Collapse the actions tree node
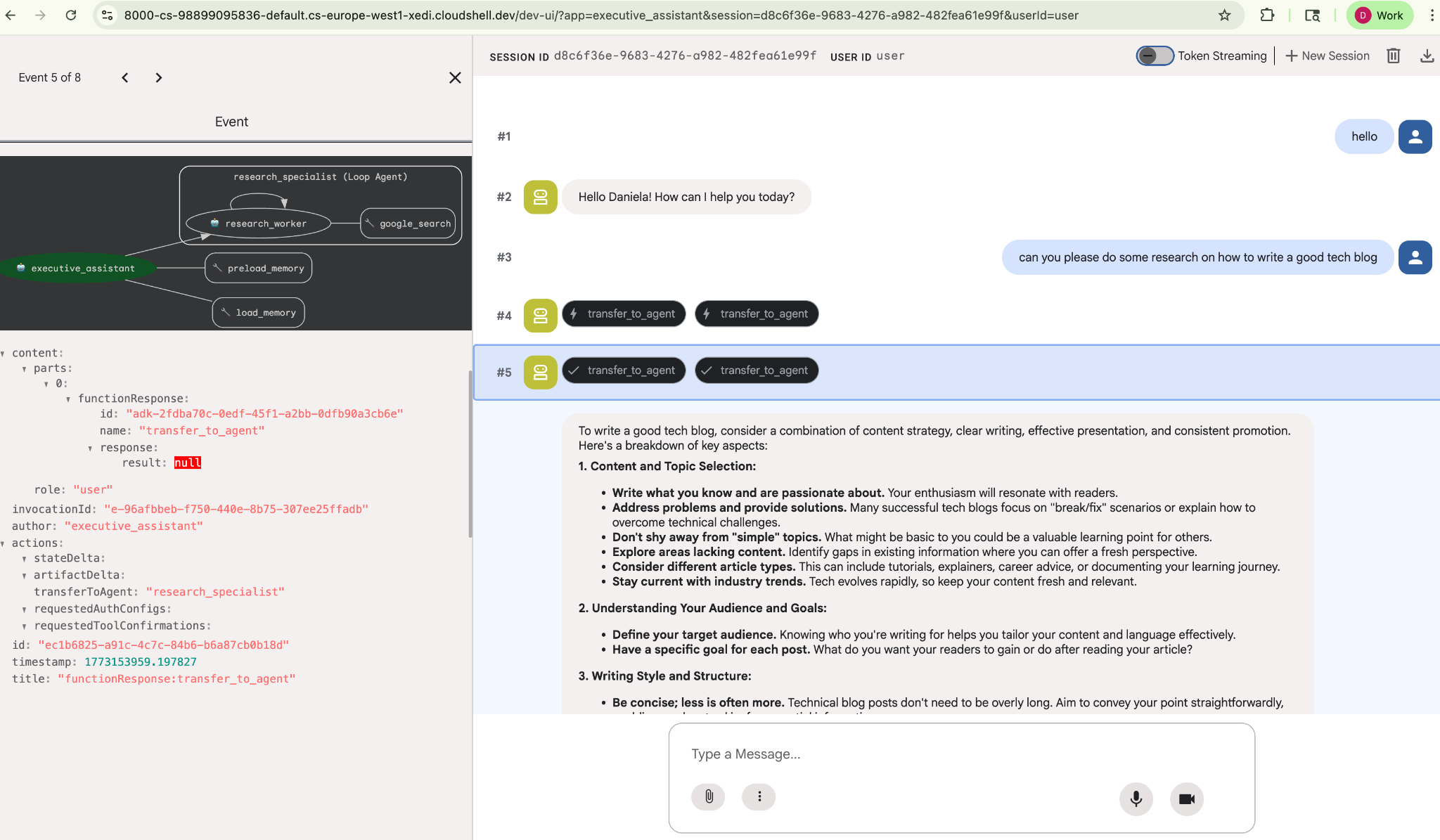The width and height of the screenshot is (1440, 840). tap(4, 543)
